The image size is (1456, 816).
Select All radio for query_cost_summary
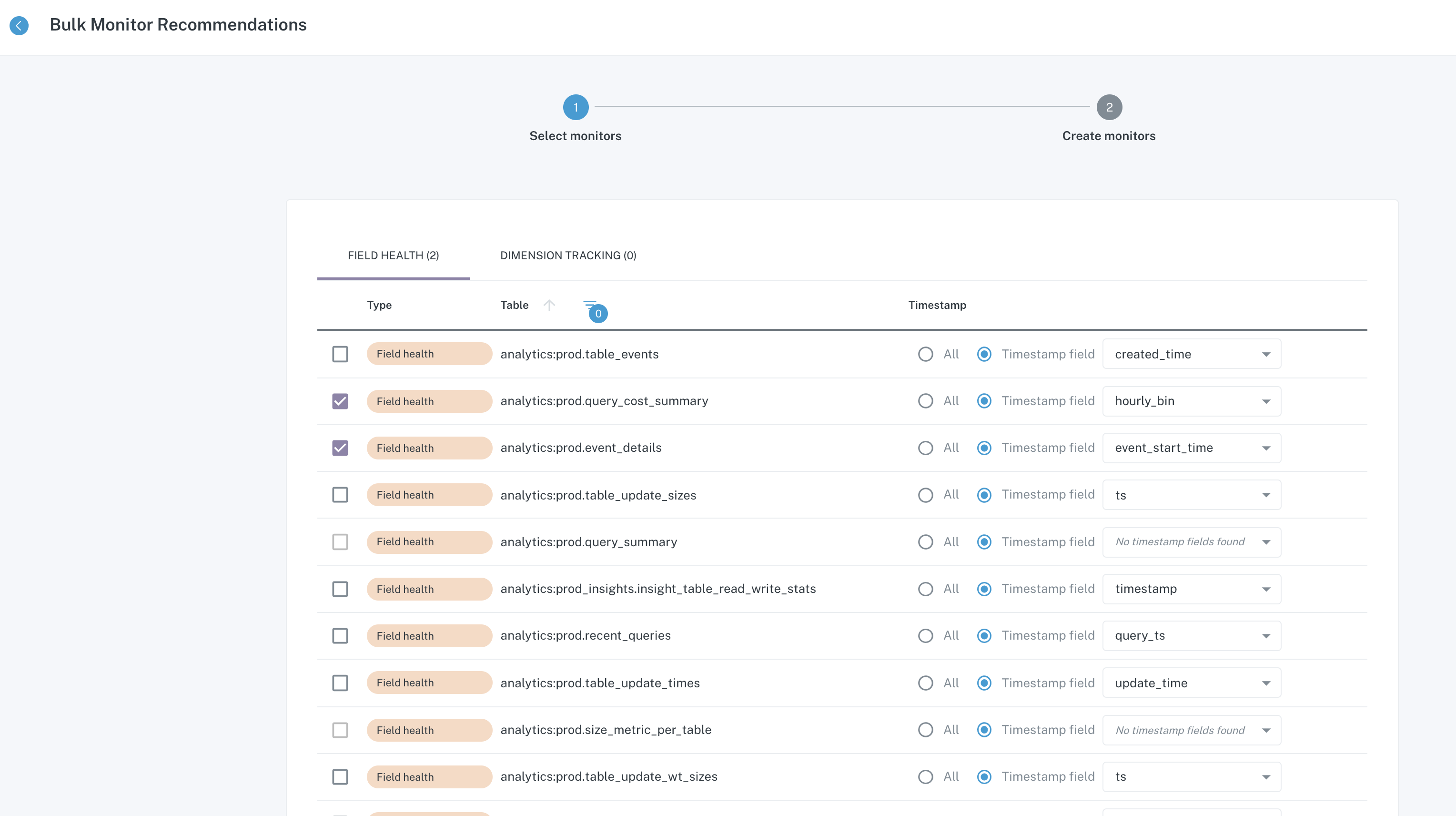click(925, 401)
